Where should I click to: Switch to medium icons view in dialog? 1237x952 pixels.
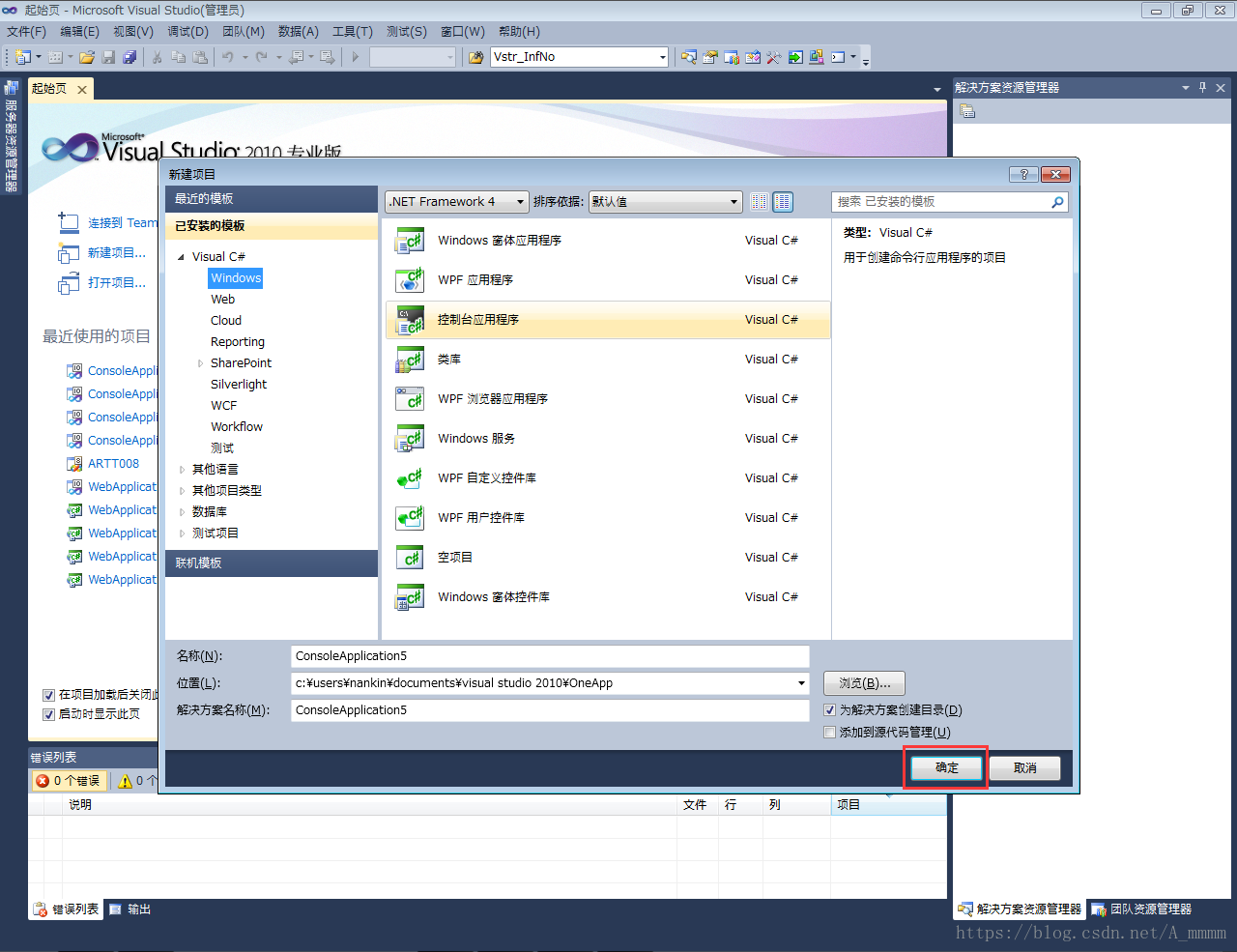pyautogui.click(x=783, y=201)
